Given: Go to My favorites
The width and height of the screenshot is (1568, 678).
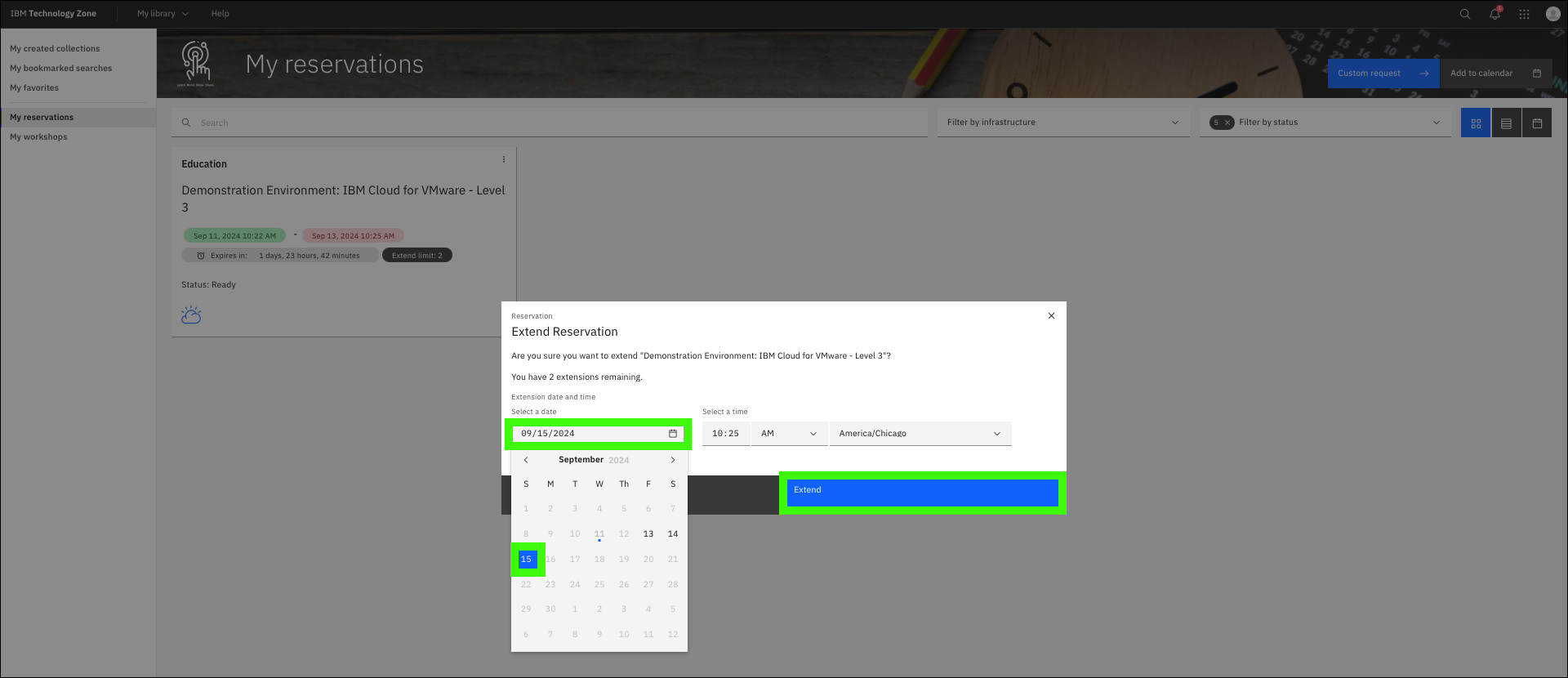Looking at the screenshot, I should 34,88.
